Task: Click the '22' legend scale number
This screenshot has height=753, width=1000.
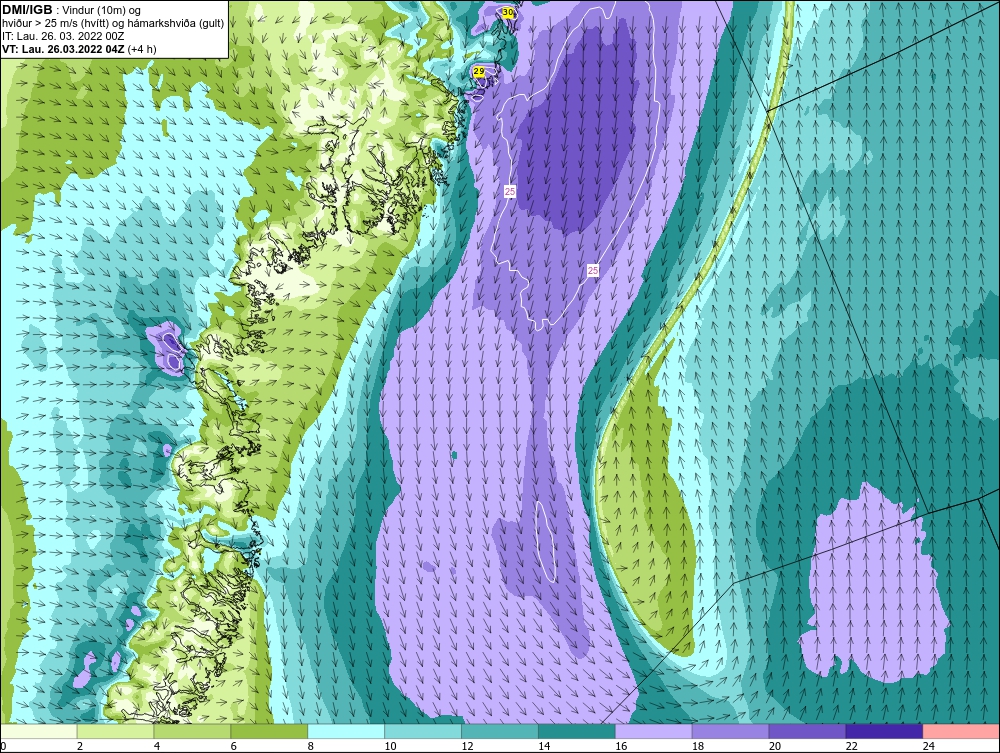Action: tap(851, 746)
